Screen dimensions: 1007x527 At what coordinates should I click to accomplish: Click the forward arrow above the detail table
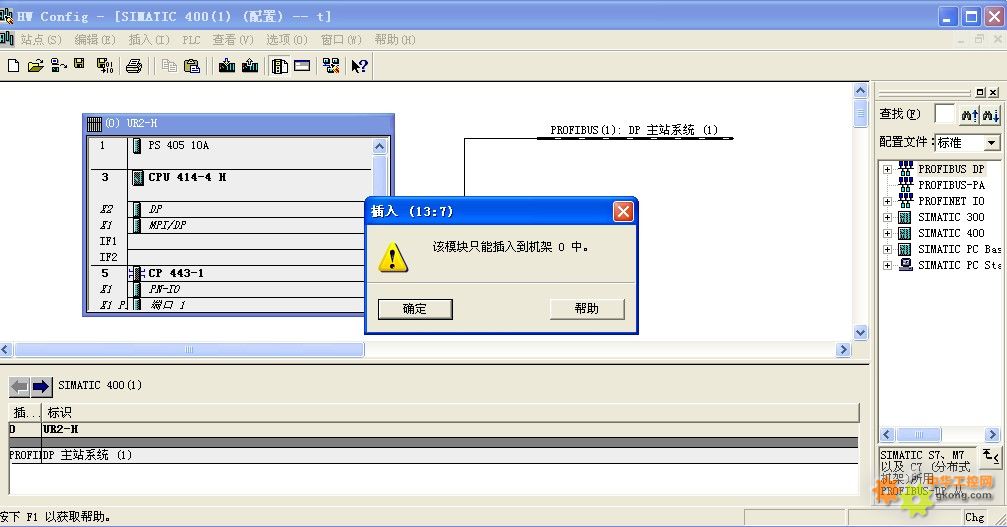[x=41, y=386]
